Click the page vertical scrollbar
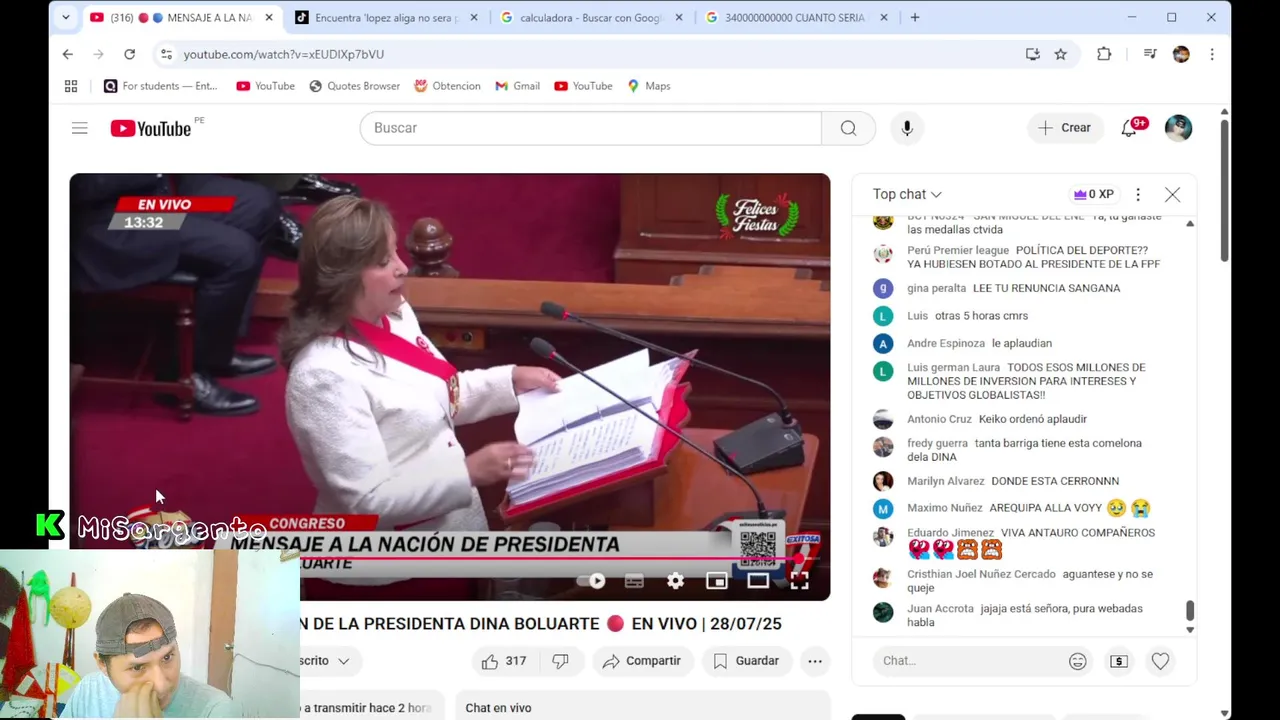The height and width of the screenshot is (720, 1280). click(1225, 190)
